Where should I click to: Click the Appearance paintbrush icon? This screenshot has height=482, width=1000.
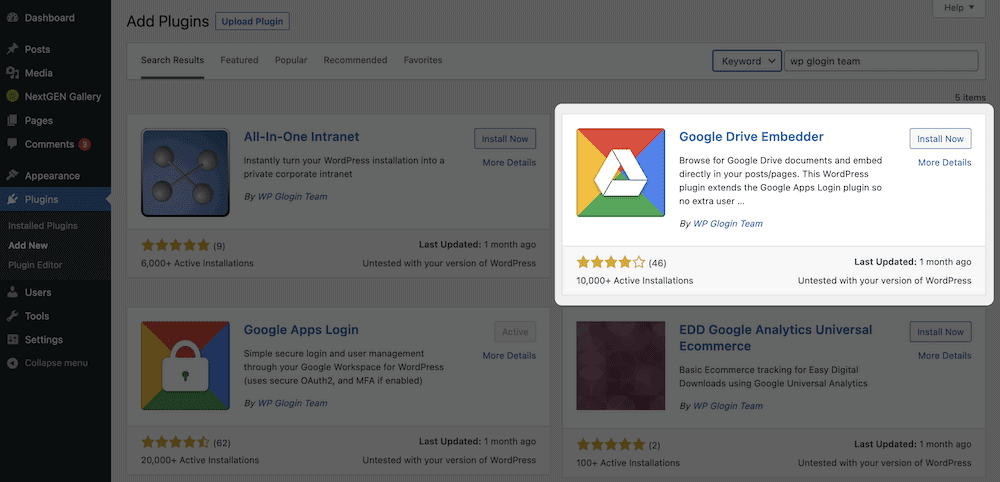tap(12, 175)
